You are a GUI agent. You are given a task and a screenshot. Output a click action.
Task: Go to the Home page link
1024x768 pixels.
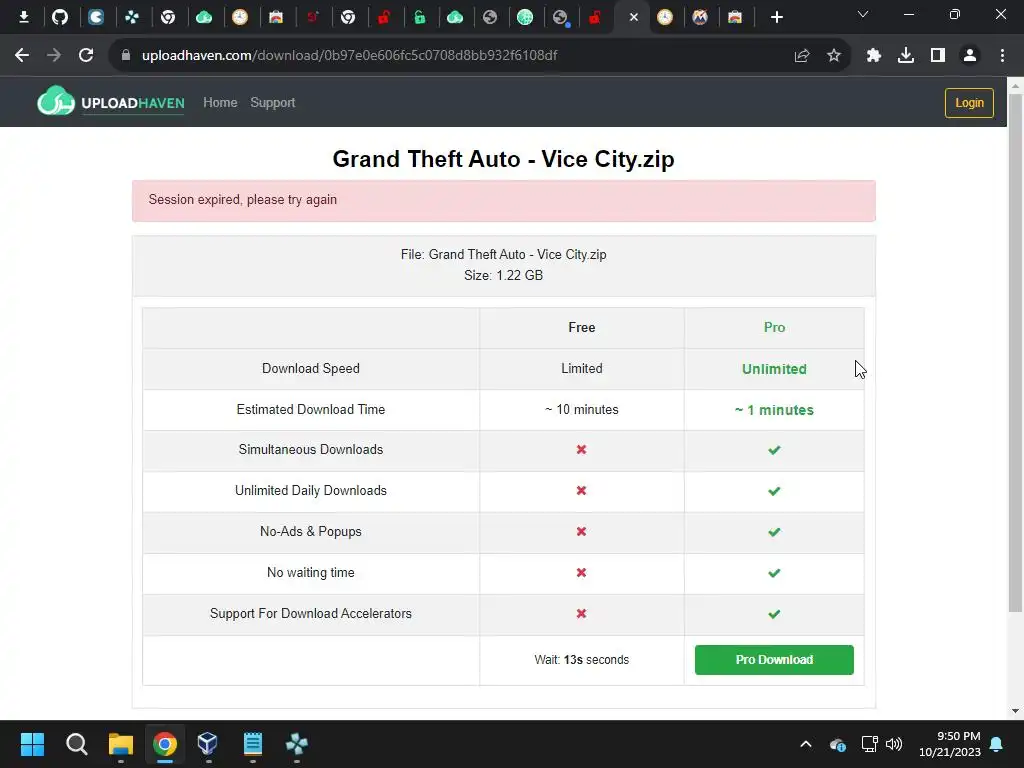tap(220, 103)
